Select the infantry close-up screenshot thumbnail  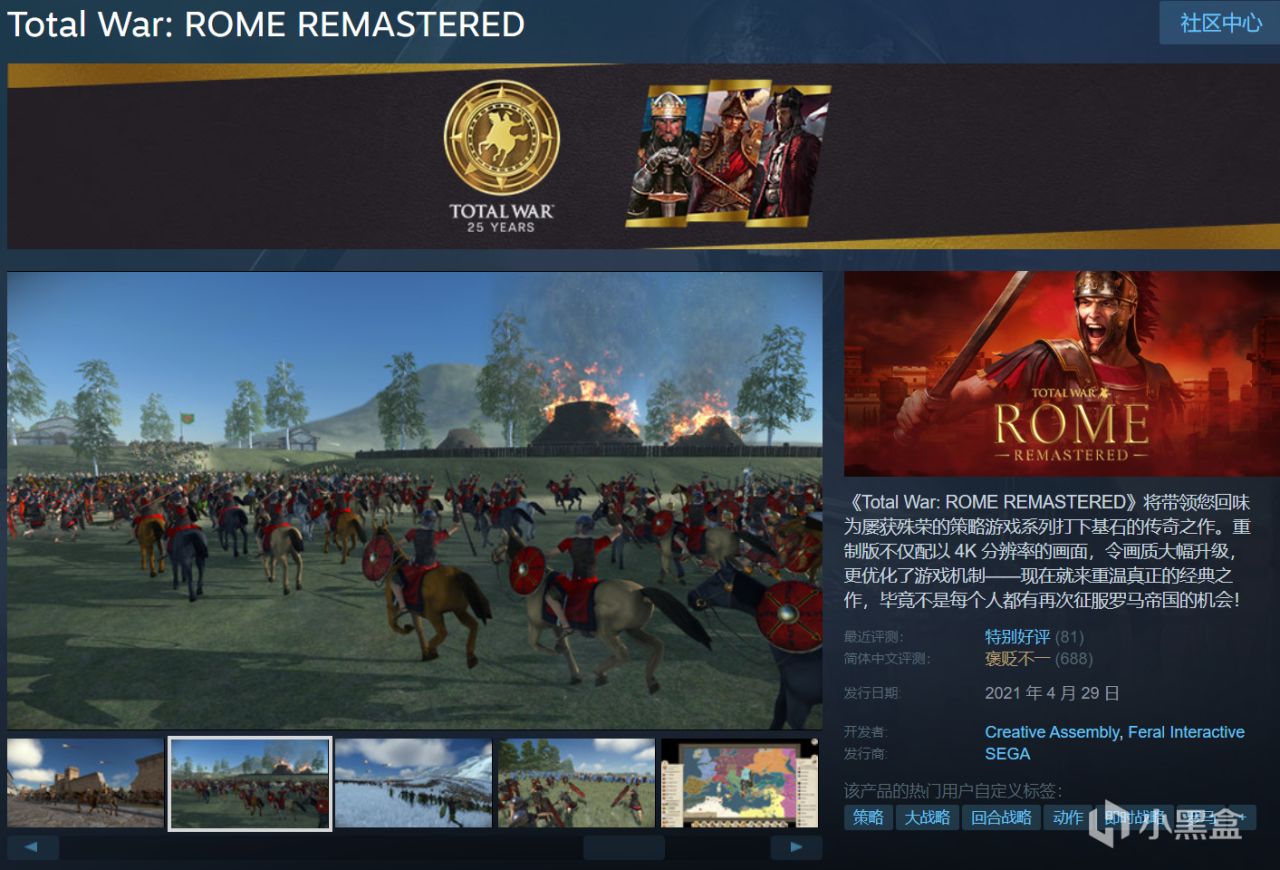(577, 783)
